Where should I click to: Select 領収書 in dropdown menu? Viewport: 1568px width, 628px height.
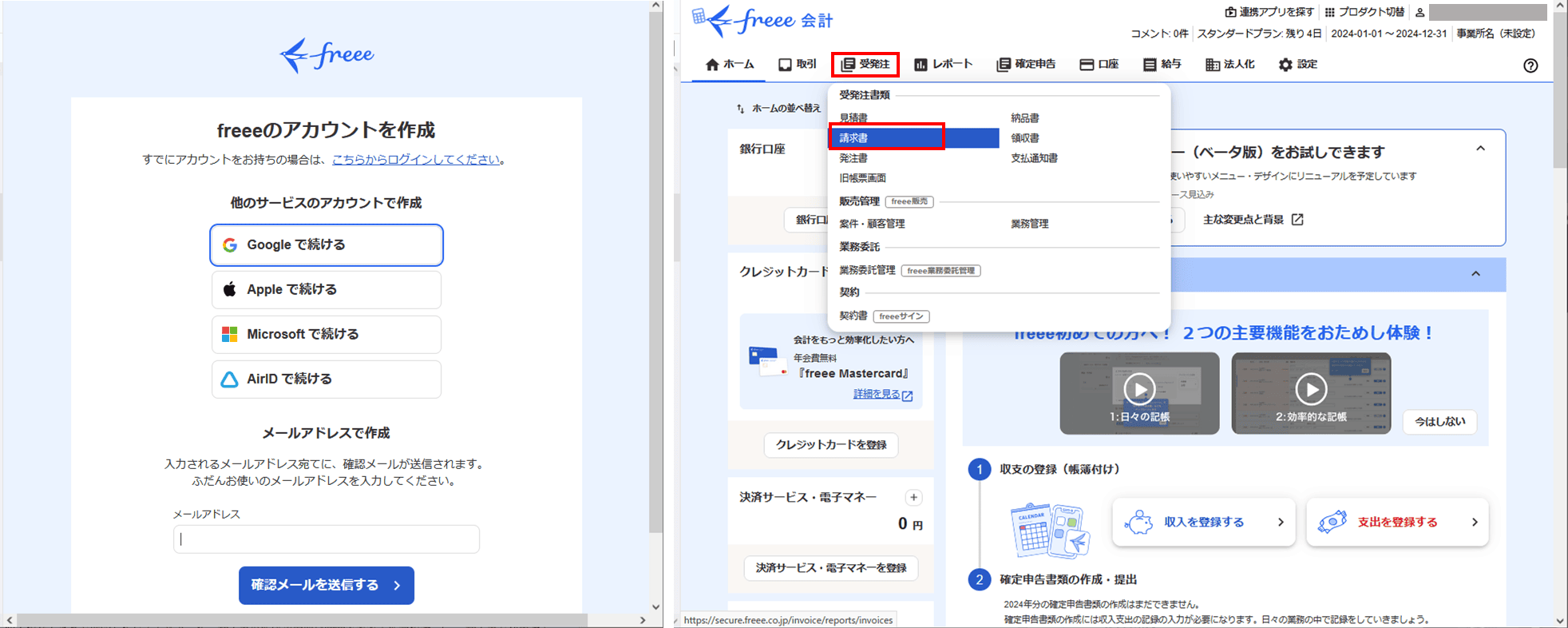(x=1025, y=137)
